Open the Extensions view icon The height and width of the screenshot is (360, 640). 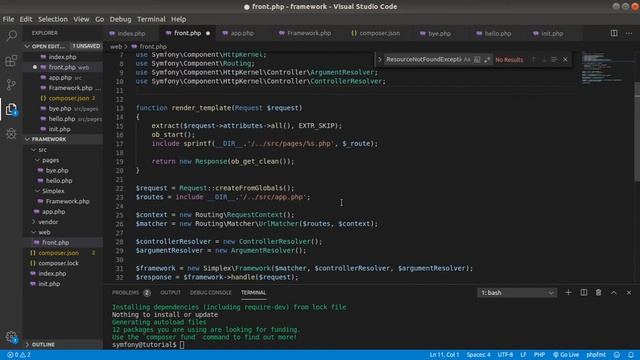tap(11, 61)
